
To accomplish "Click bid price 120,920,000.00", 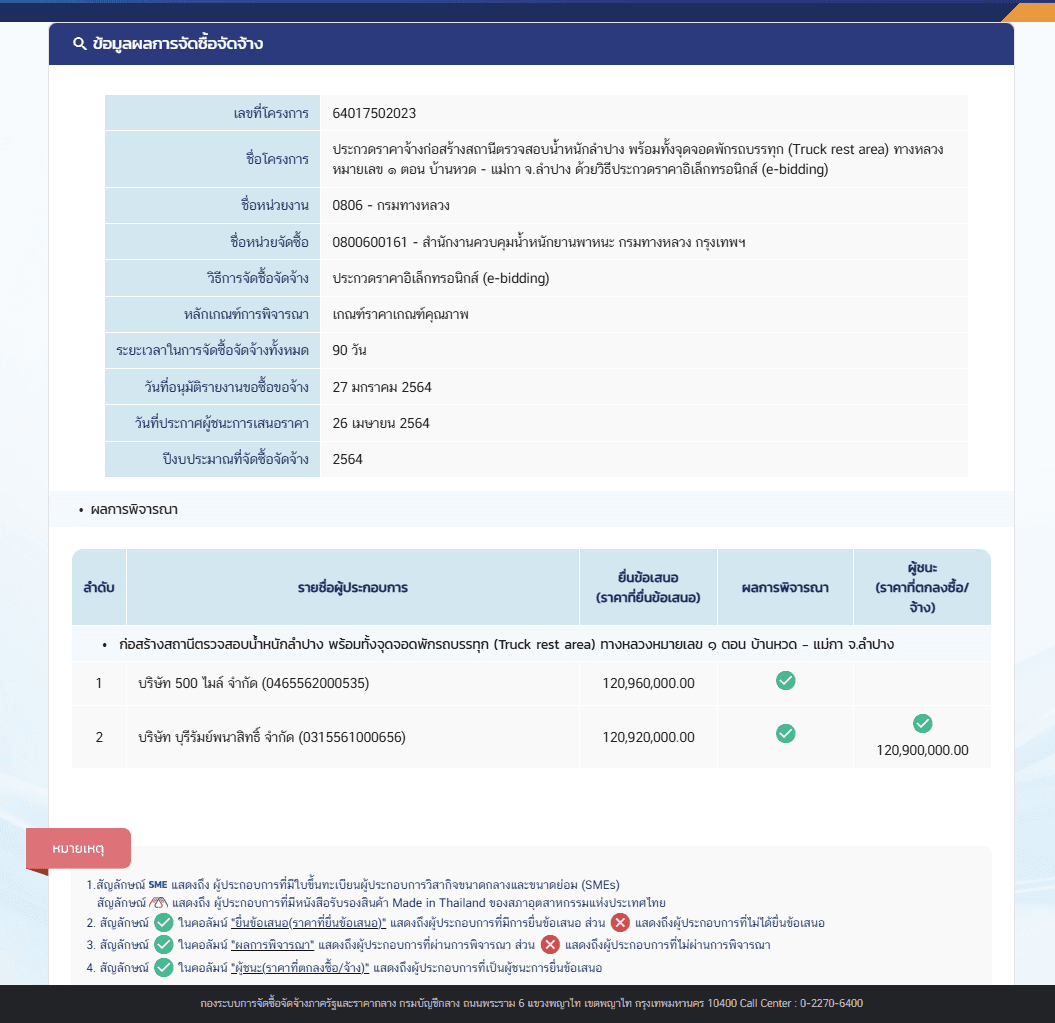I will click(649, 737).
